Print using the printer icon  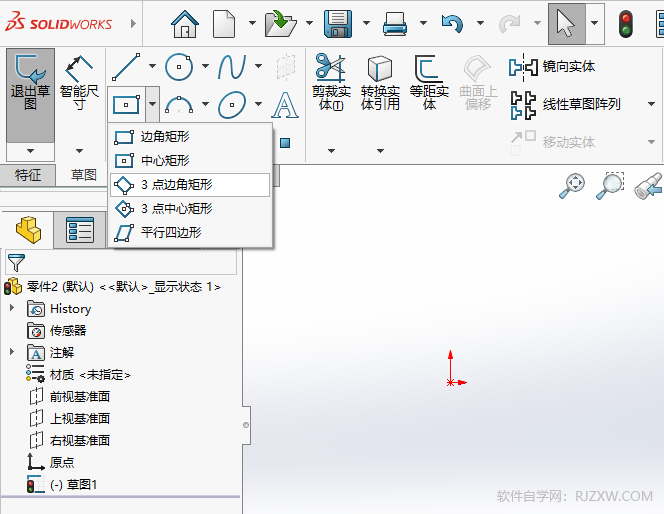tap(395, 24)
